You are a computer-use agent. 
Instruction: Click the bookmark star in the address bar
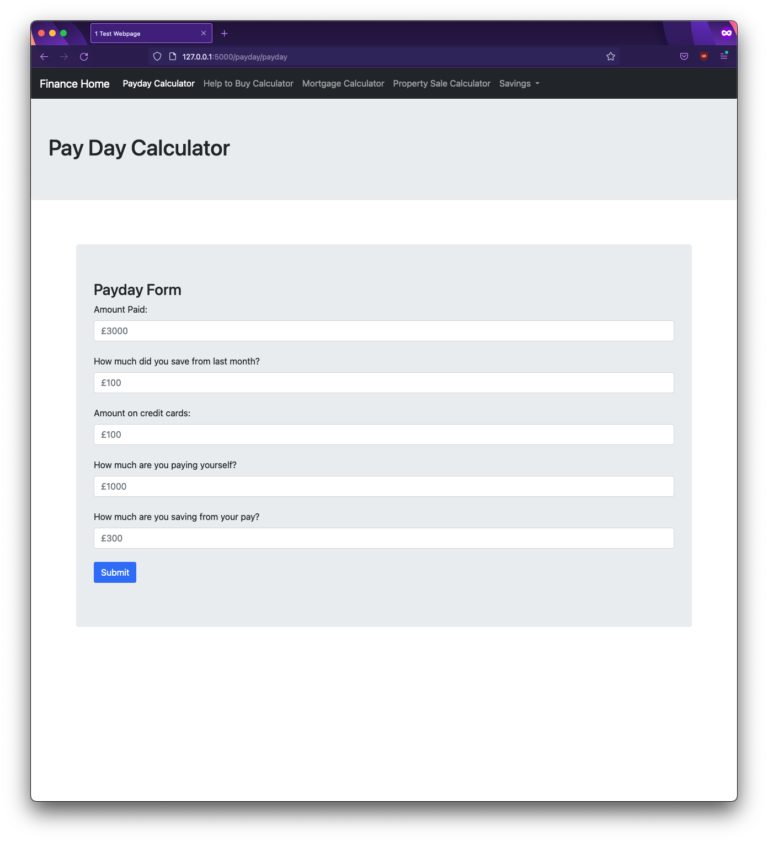(610, 57)
